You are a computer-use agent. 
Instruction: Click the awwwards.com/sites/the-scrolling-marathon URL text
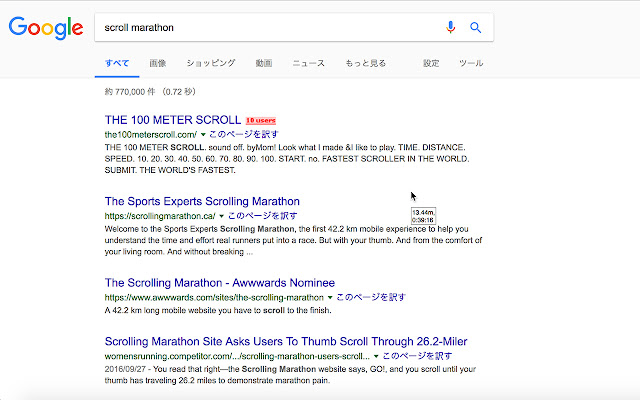(214, 297)
